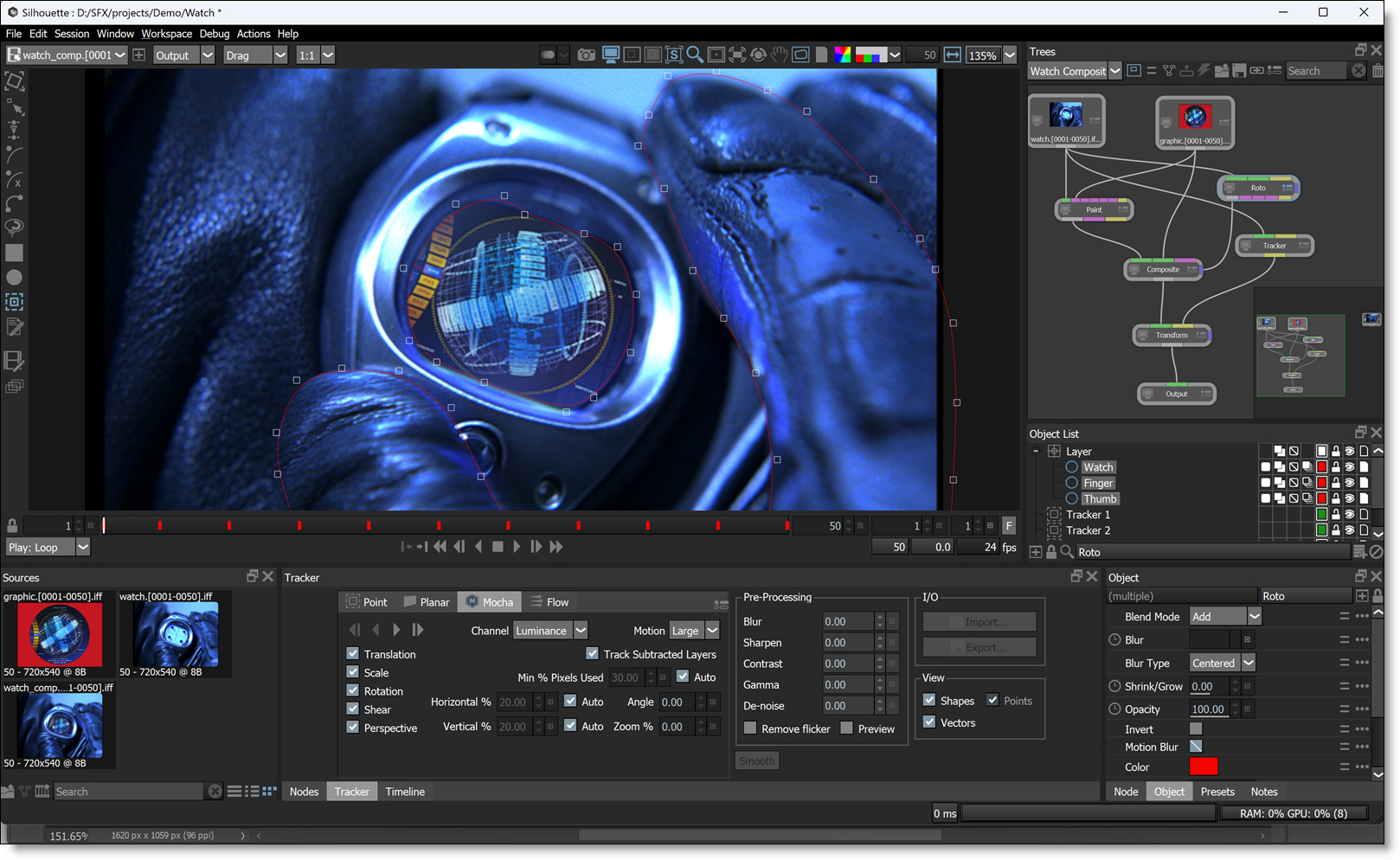Viewport: 1400px width, 860px height.
Task: Select the Transform tool in left toolbar
Action: click(15, 81)
